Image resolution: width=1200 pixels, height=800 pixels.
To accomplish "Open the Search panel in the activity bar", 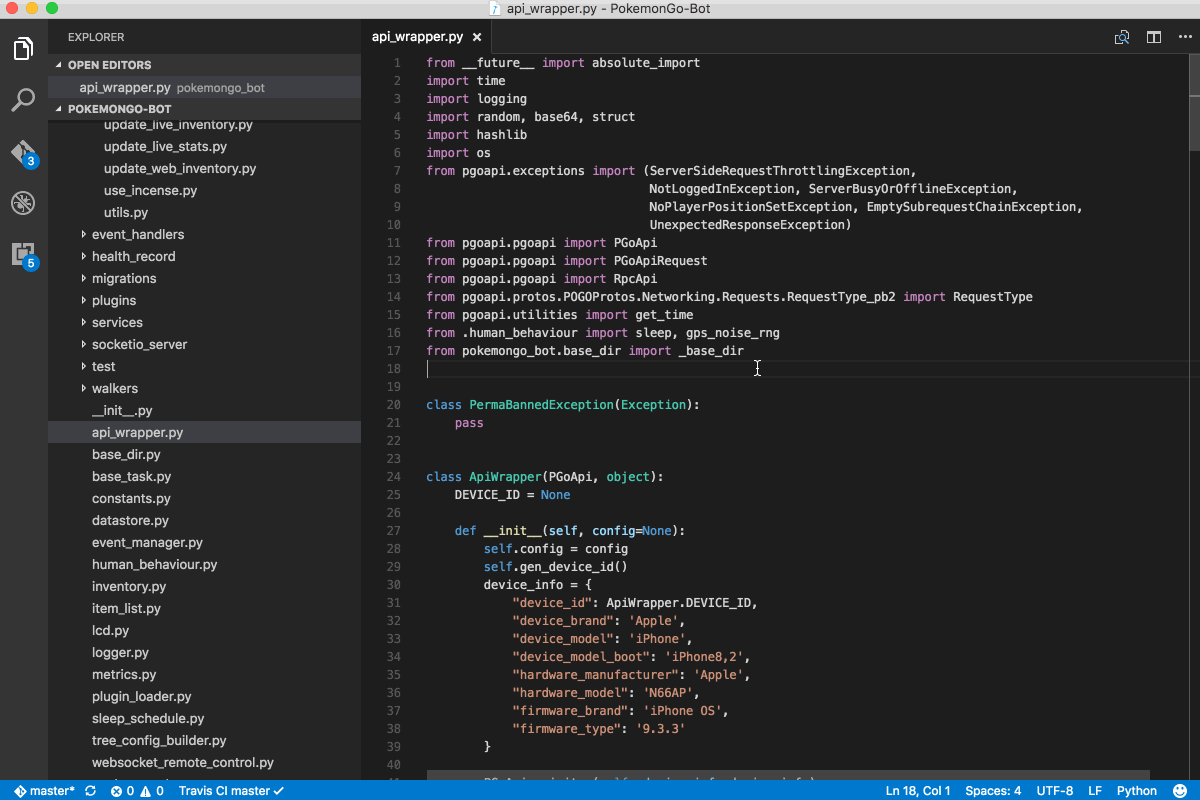I will tap(23, 99).
